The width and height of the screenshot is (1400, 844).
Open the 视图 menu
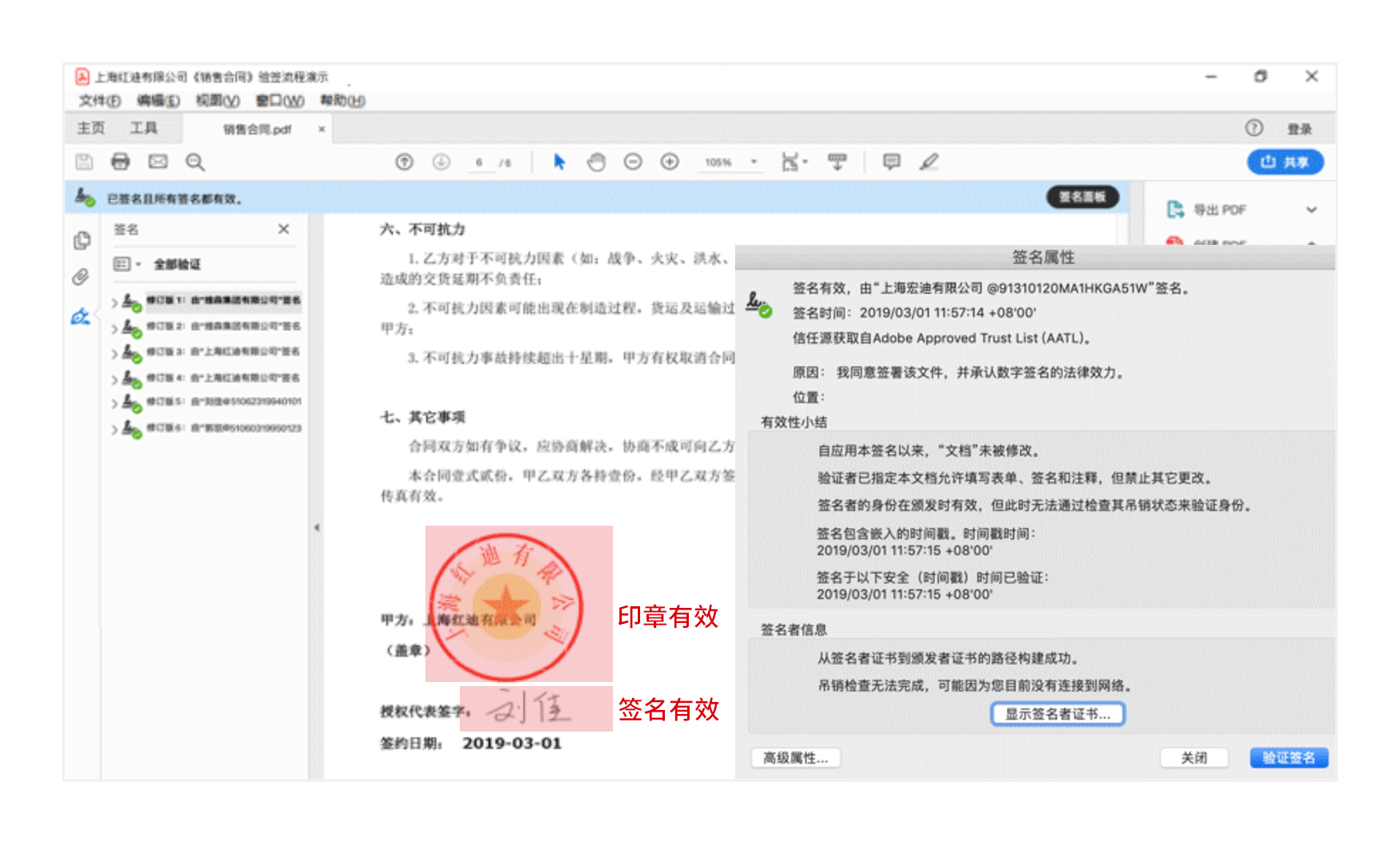coord(218,101)
